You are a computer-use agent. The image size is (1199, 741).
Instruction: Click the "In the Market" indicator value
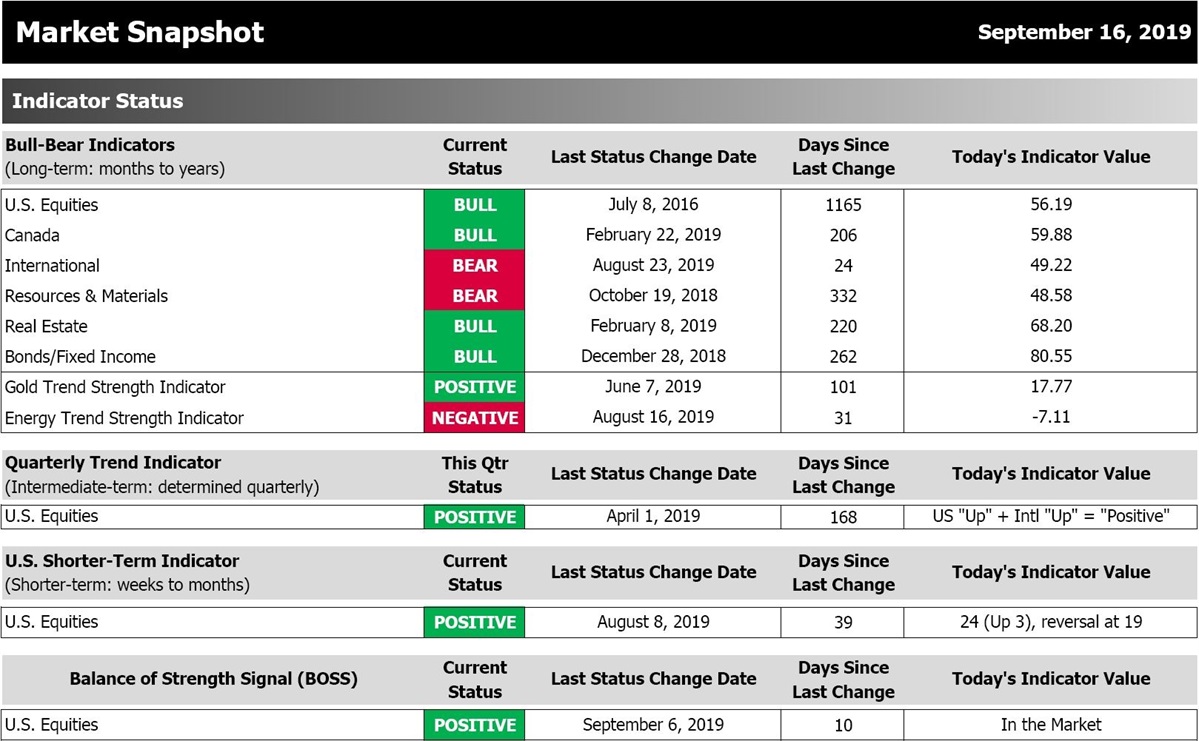click(1051, 725)
